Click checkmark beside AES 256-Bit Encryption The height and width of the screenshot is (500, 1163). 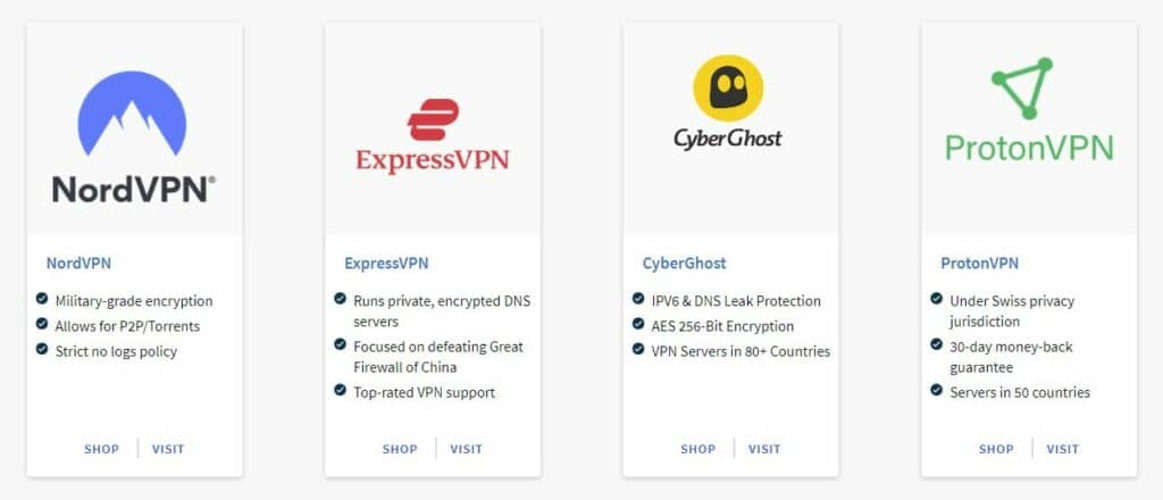[x=638, y=325]
